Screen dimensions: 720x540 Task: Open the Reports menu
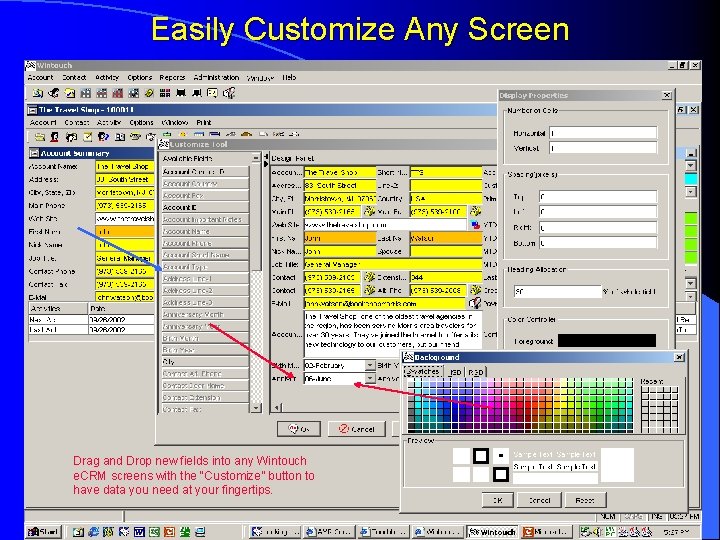pos(172,78)
